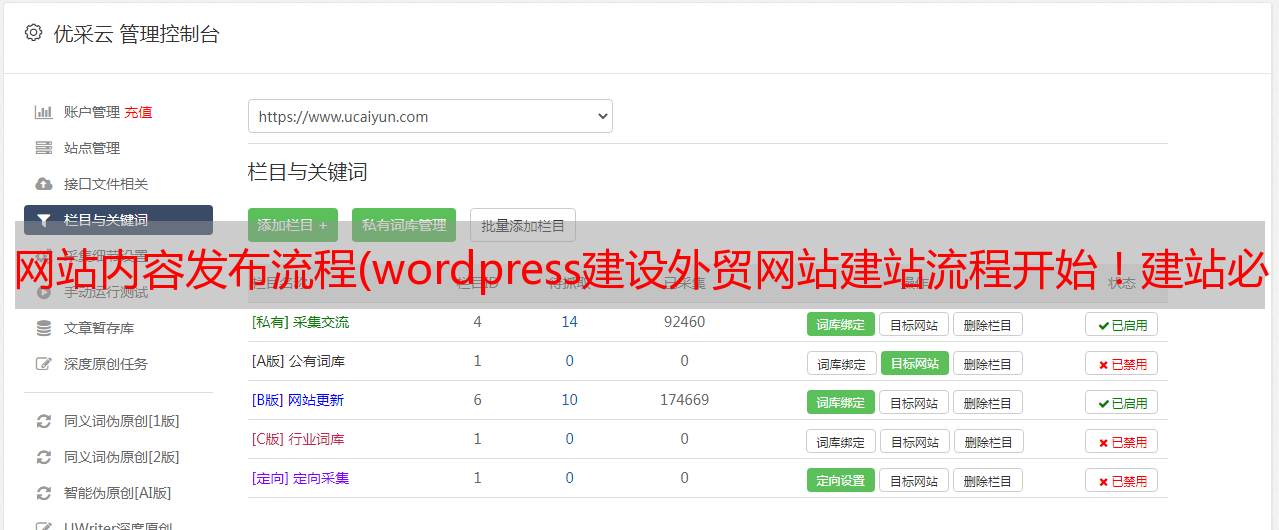Click 目标网站 for 定向采集 row

click(914, 480)
